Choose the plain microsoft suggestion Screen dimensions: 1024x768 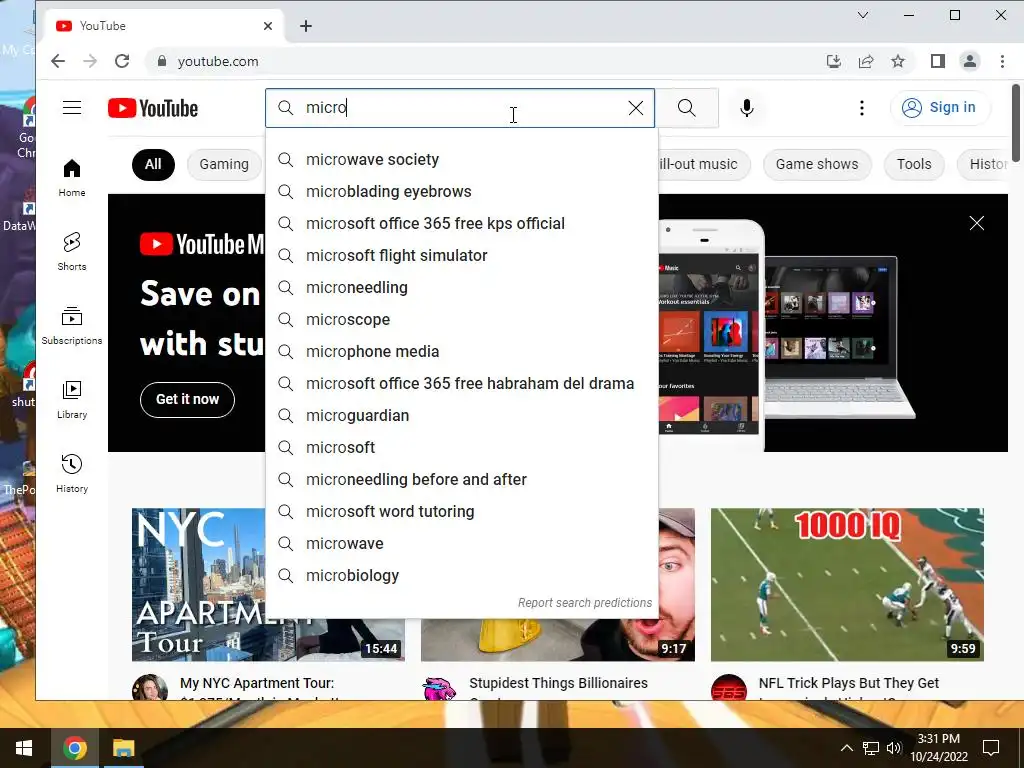(462, 447)
